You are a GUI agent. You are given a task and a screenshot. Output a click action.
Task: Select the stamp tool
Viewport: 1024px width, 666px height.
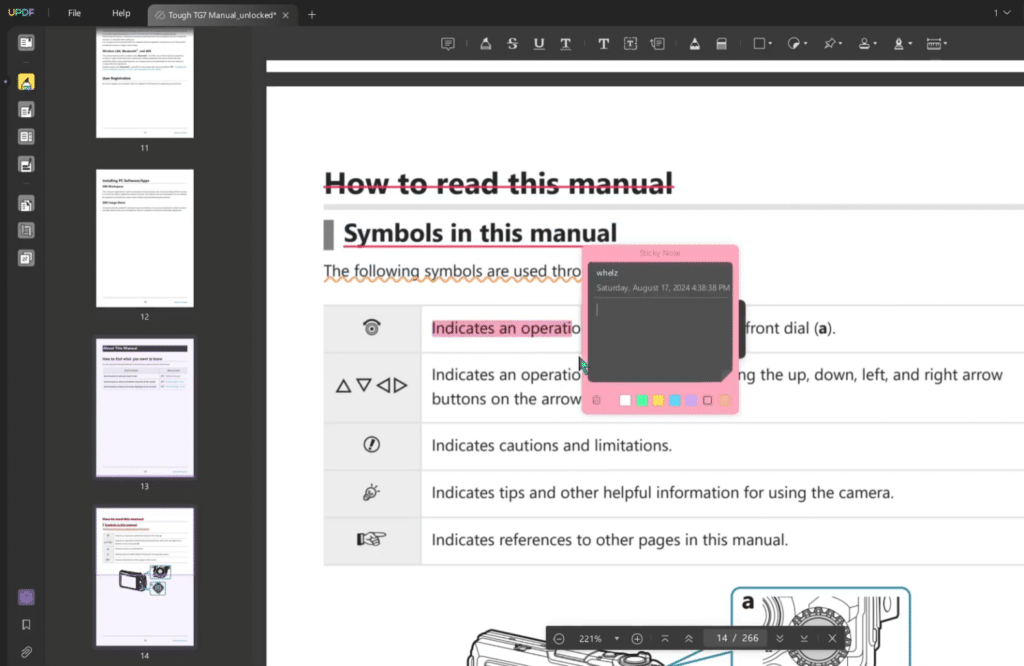864,44
